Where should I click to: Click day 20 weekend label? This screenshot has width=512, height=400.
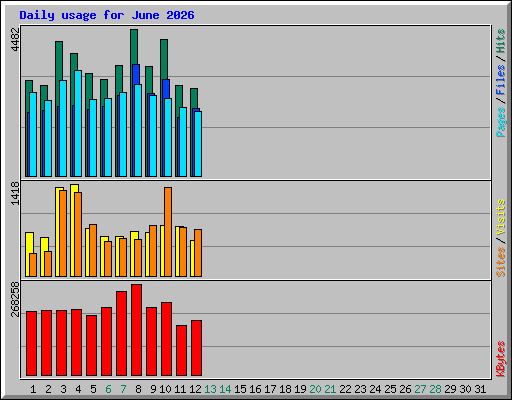tap(315, 389)
